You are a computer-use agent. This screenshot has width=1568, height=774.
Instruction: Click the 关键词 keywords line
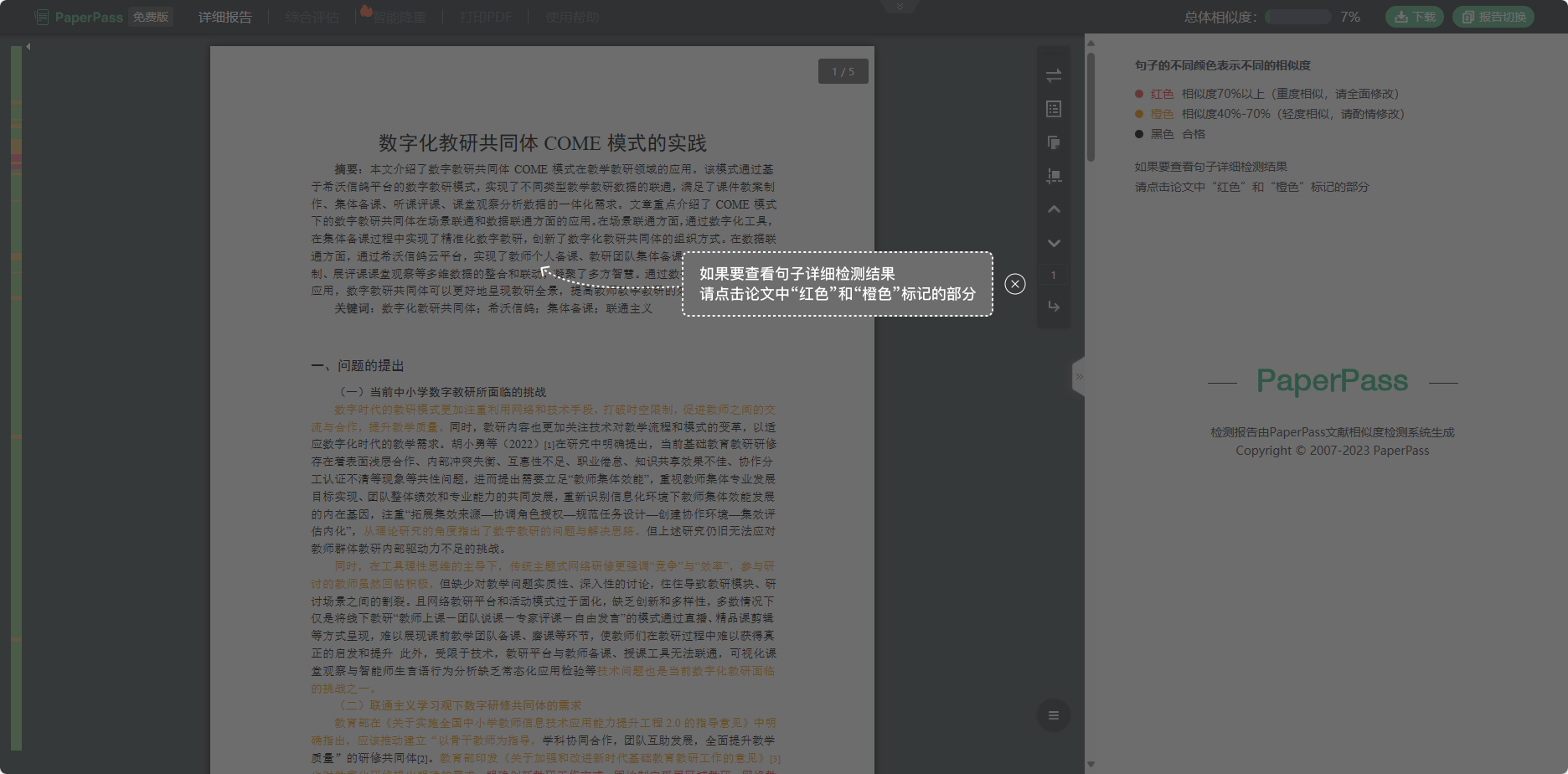(x=493, y=308)
